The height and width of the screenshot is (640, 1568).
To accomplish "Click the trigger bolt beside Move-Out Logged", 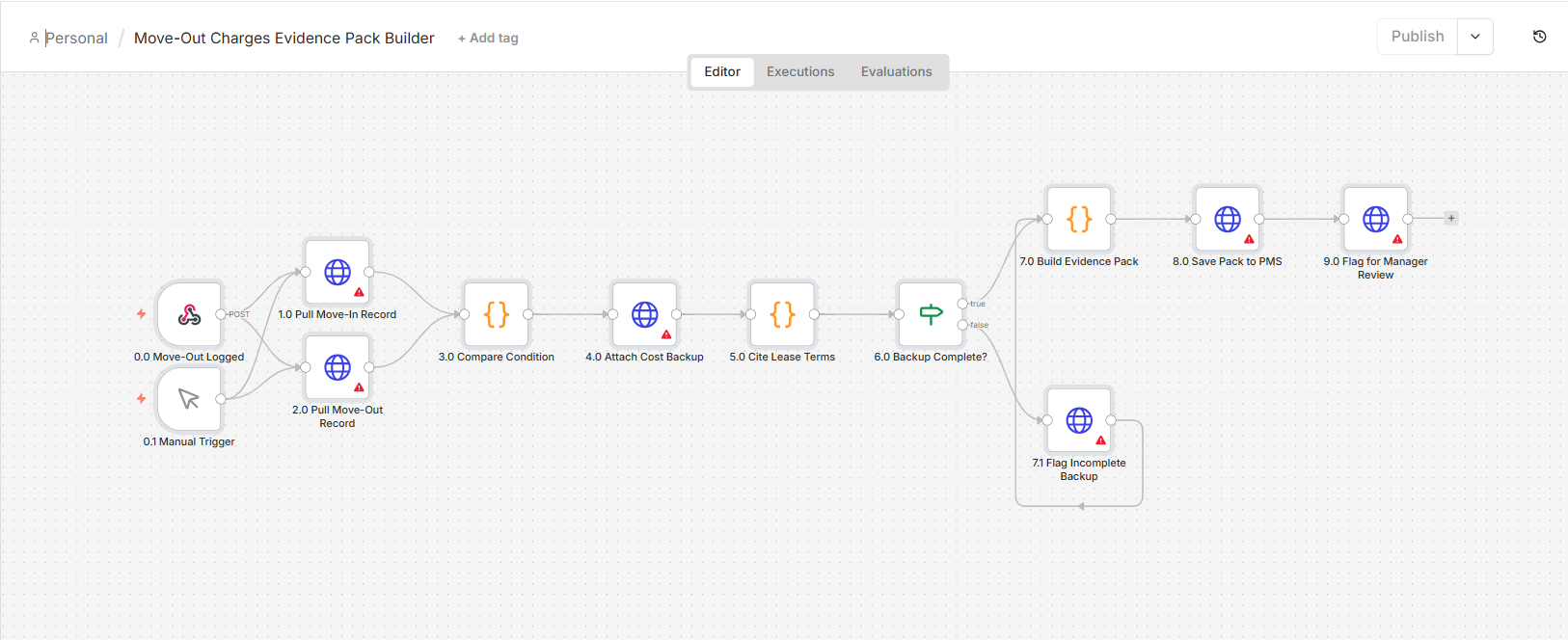I will [x=142, y=313].
